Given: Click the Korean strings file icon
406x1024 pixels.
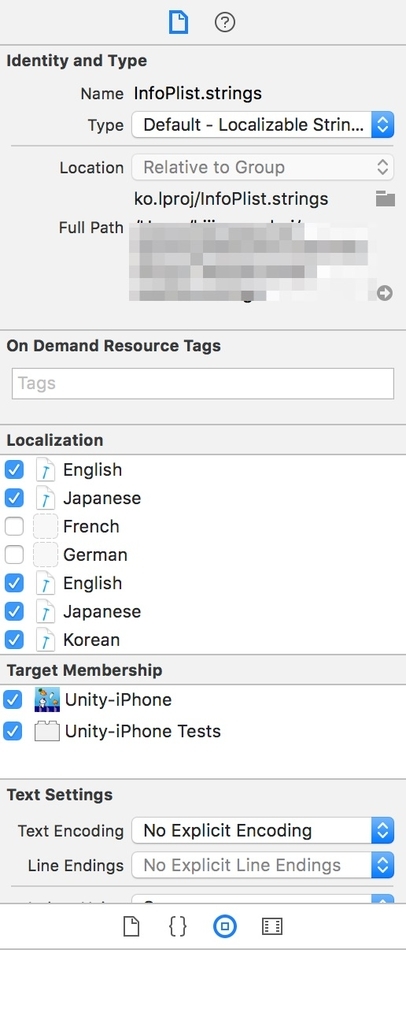Looking at the screenshot, I should point(45,640).
